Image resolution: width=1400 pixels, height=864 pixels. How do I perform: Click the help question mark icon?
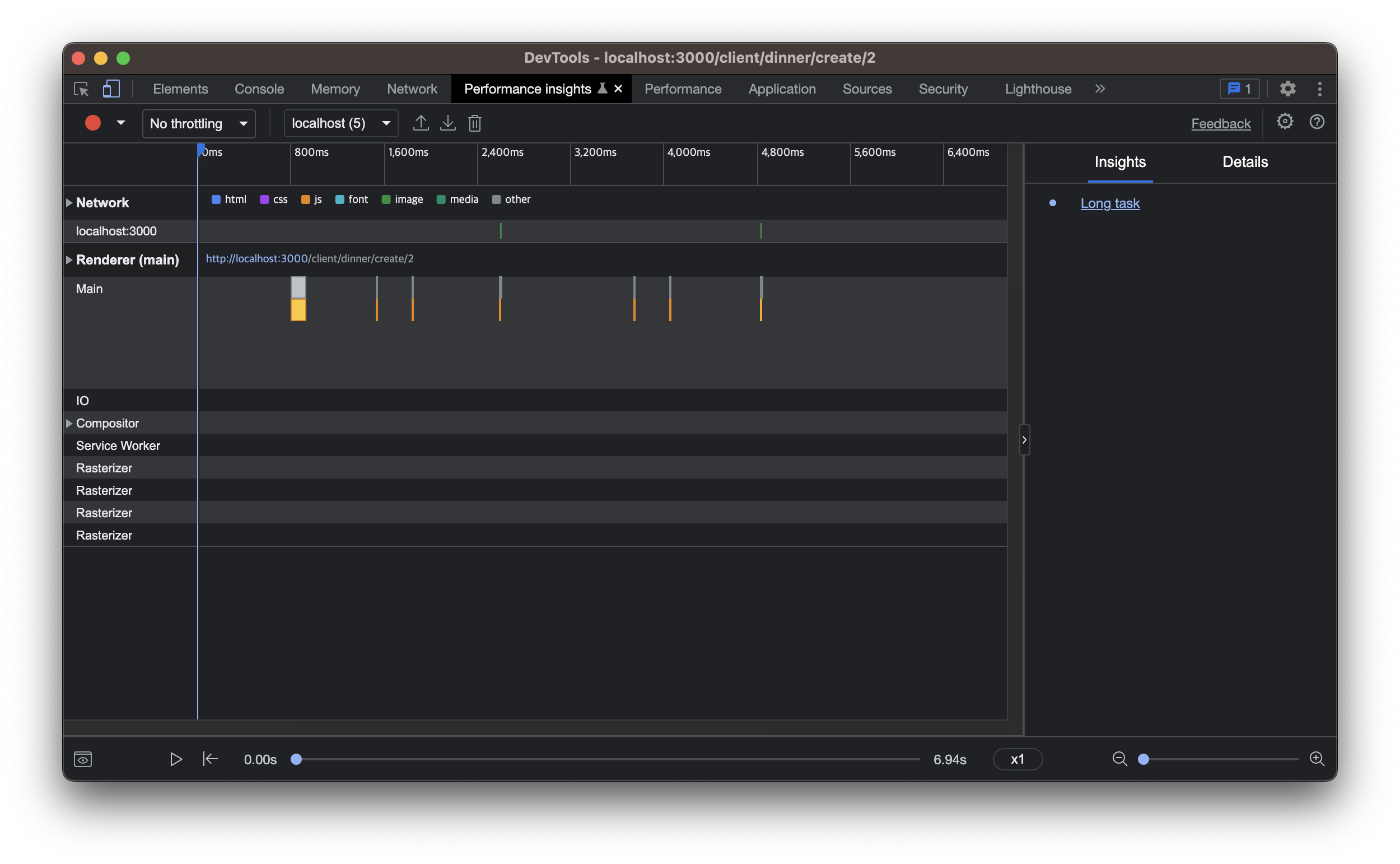pyautogui.click(x=1317, y=122)
